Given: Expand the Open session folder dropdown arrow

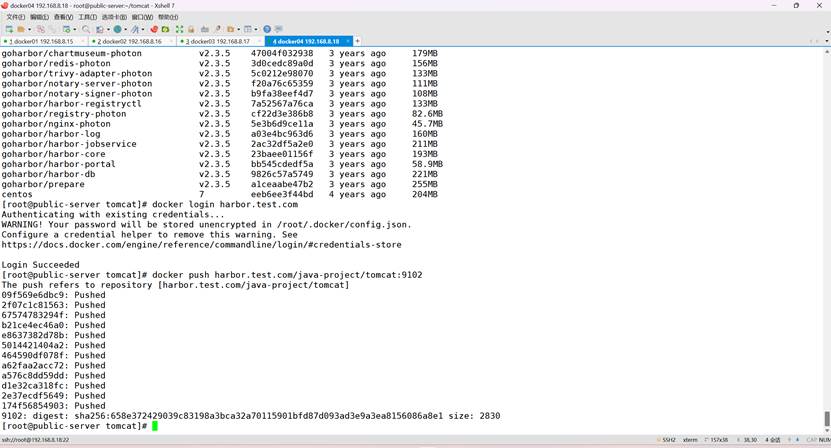Looking at the screenshot, I should point(29,29).
